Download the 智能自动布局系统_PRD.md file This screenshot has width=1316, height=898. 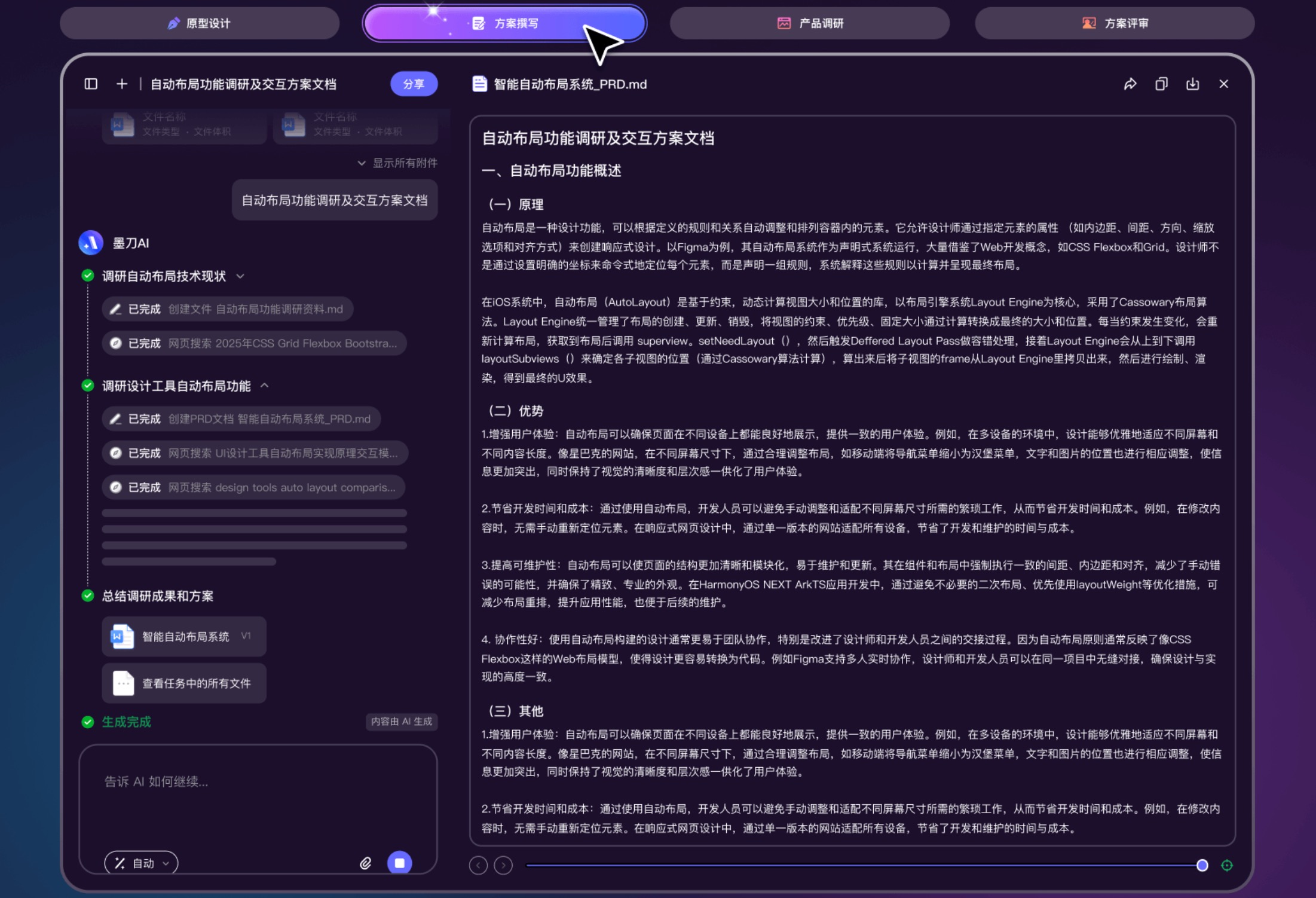1193,84
